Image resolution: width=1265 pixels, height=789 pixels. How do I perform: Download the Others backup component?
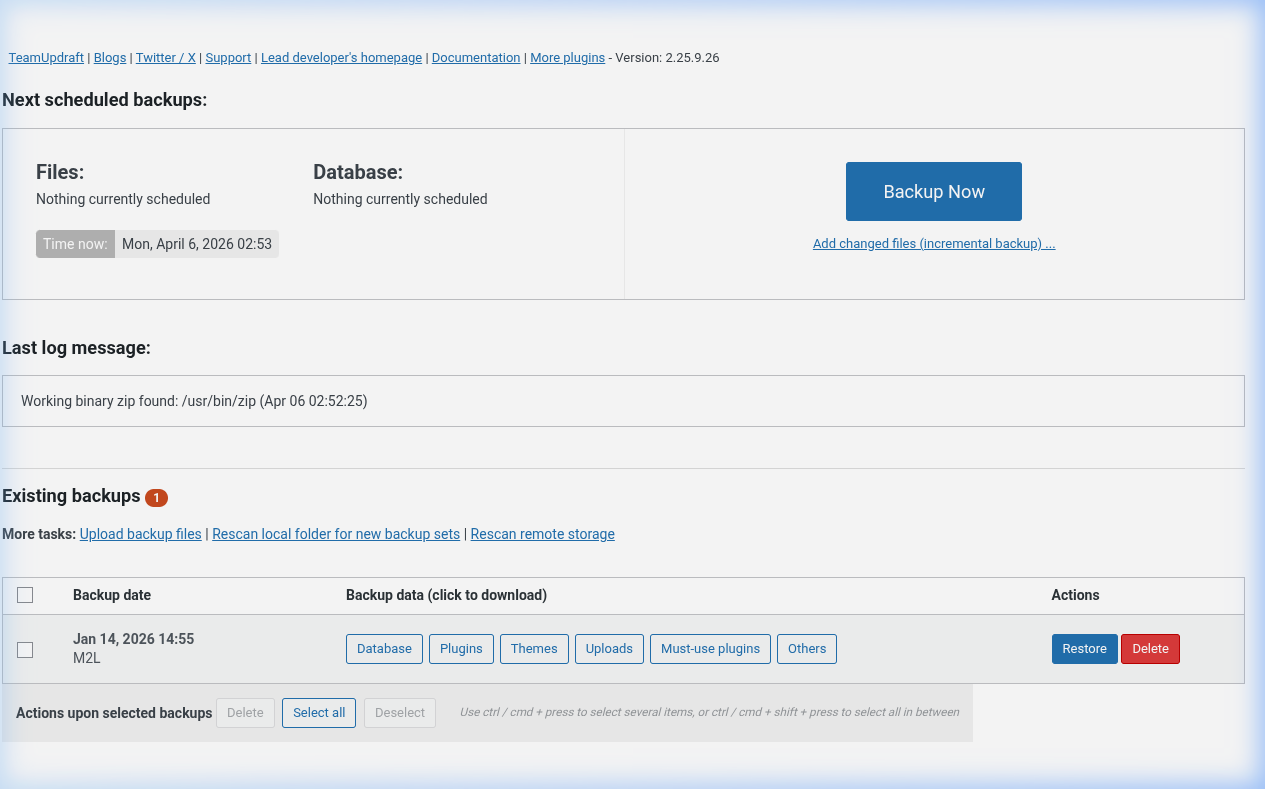pyautogui.click(x=807, y=648)
